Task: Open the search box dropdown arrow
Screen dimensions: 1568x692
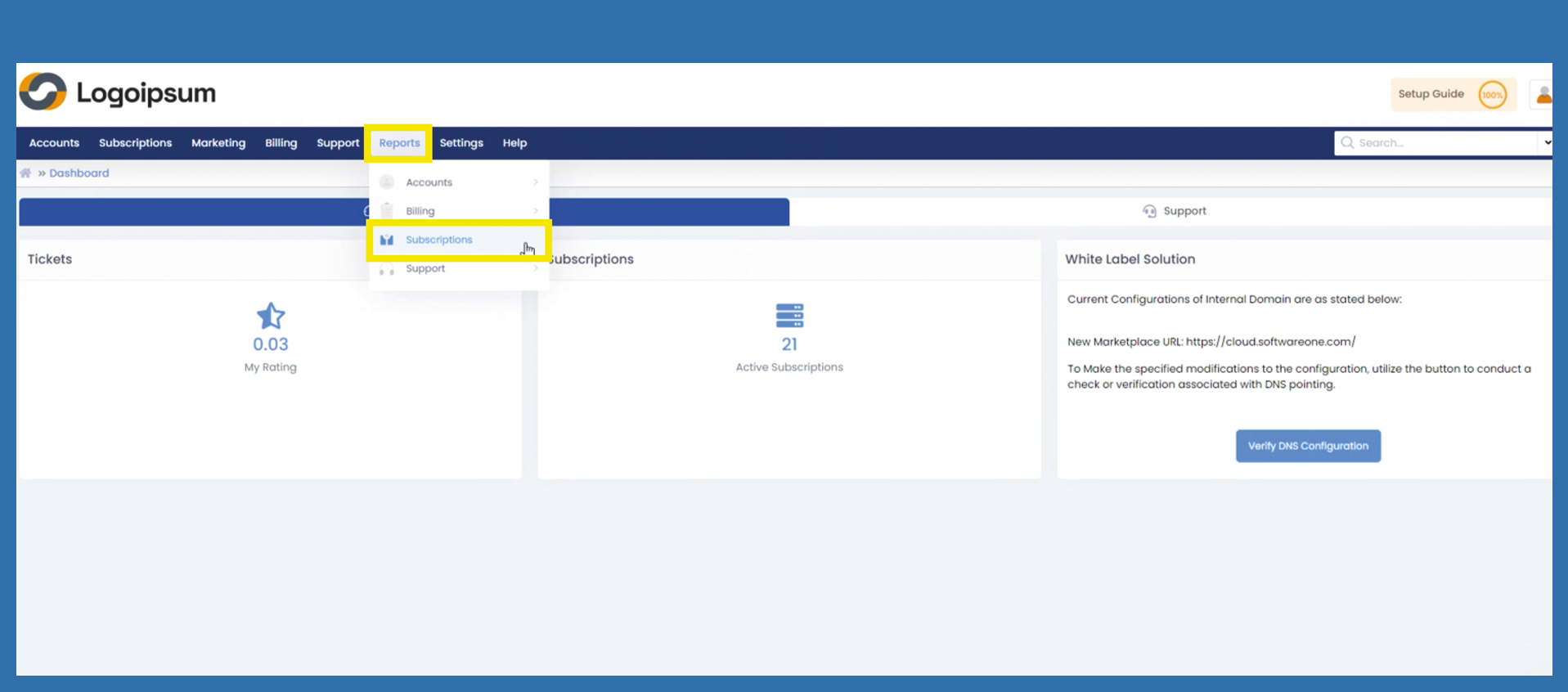Action: tap(1547, 143)
